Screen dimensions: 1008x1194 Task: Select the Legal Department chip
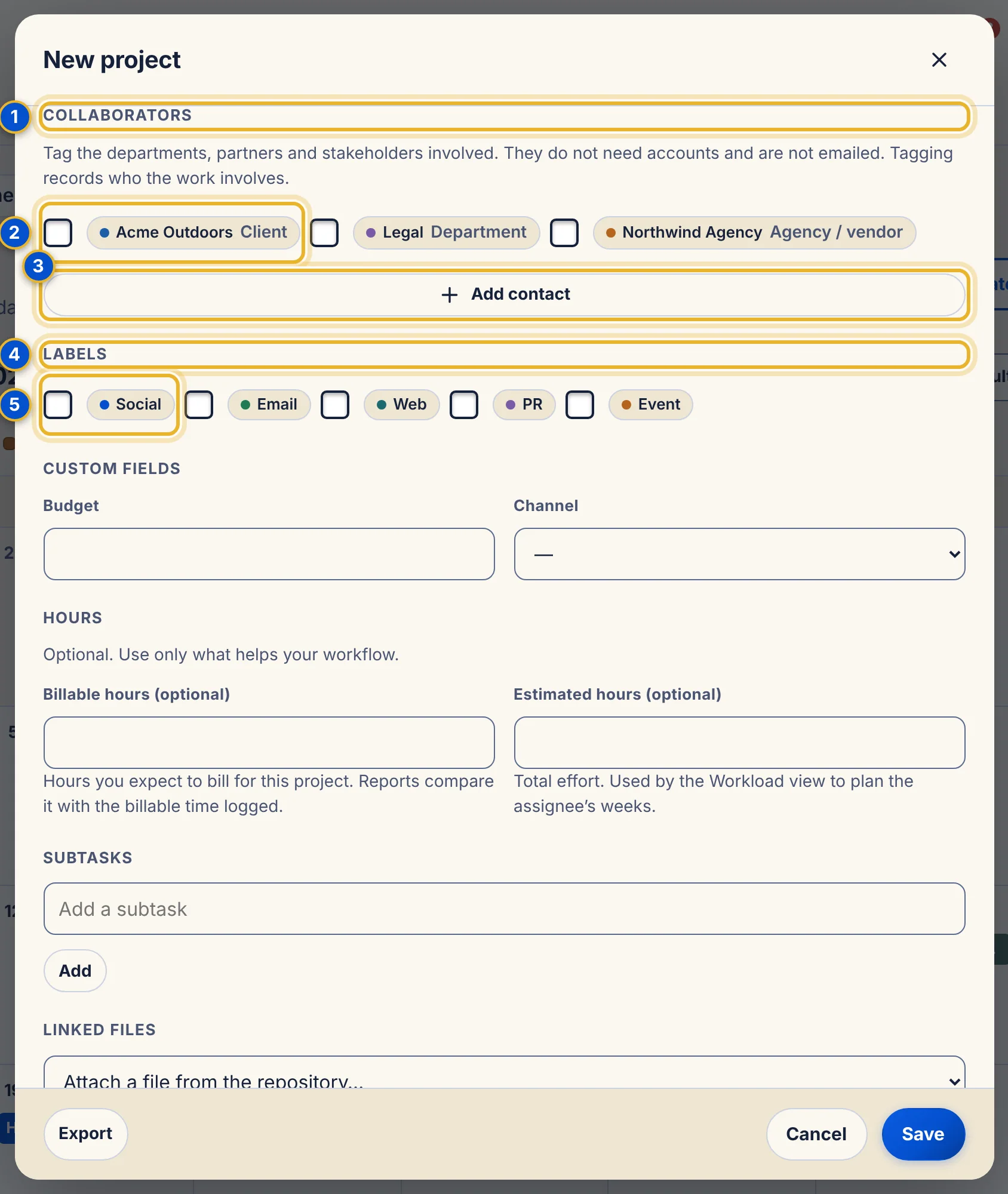(x=447, y=233)
